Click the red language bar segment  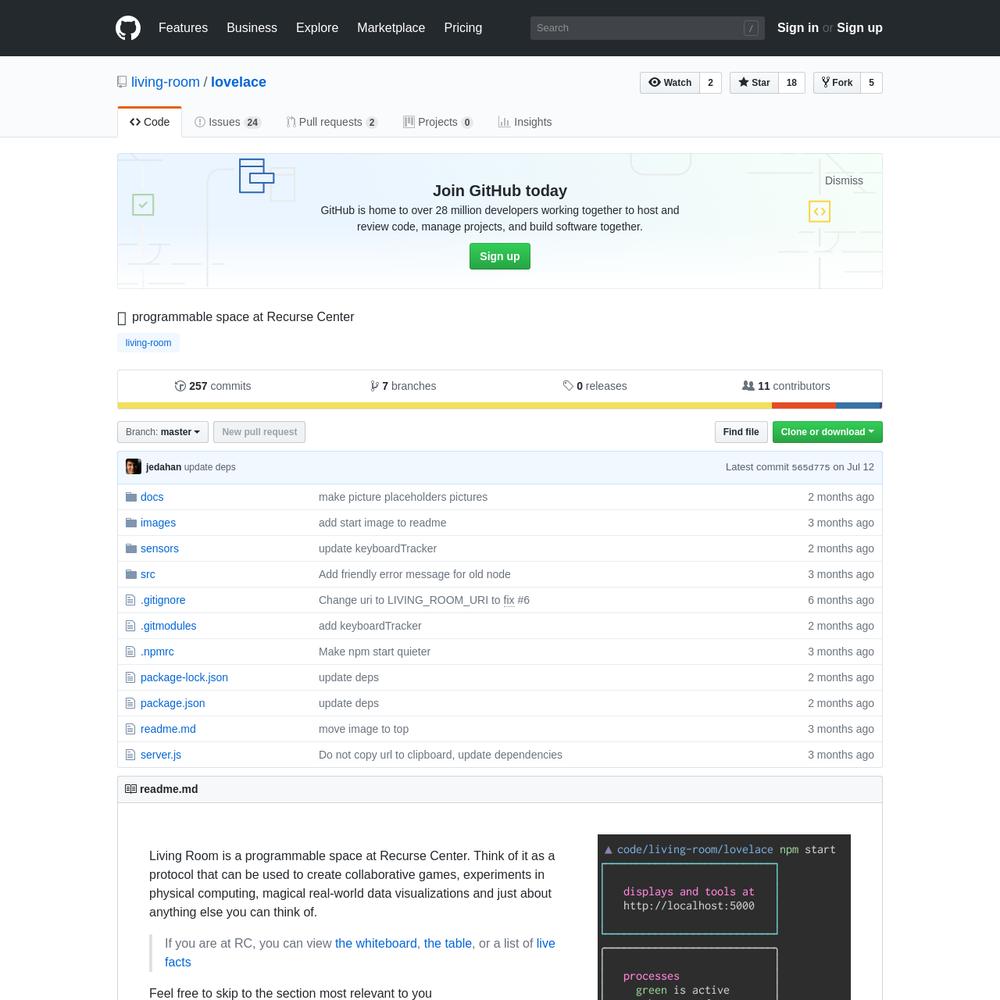pos(804,406)
